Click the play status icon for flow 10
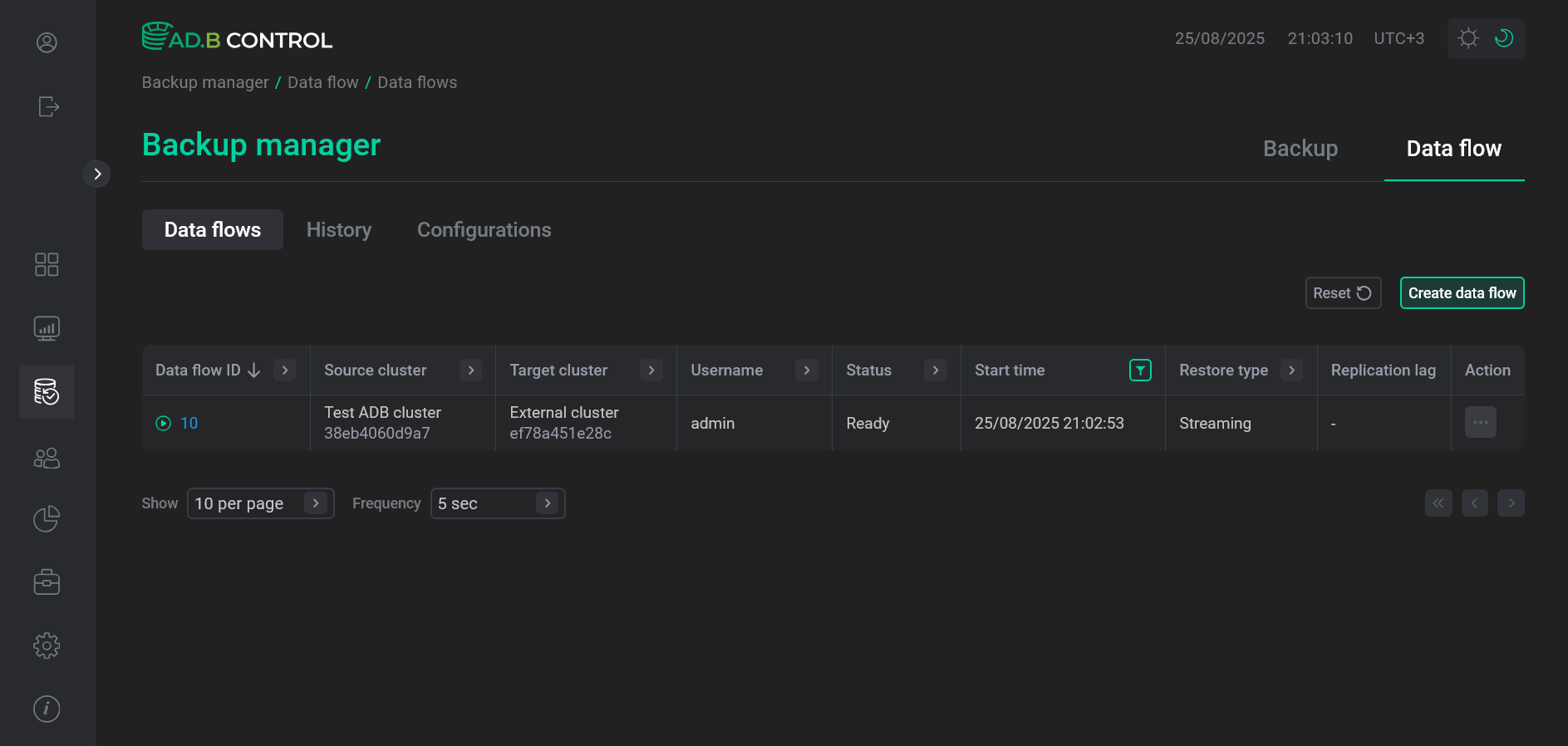Viewport: 1568px width, 746px height. pos(163,424)
